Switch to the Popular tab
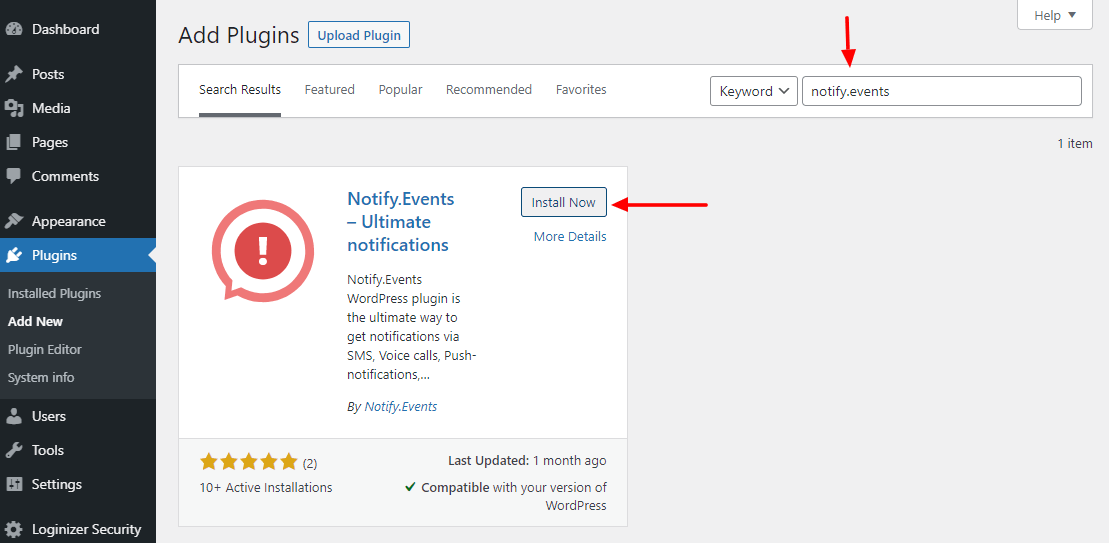 pyautogui.click(x=400, y=90)
